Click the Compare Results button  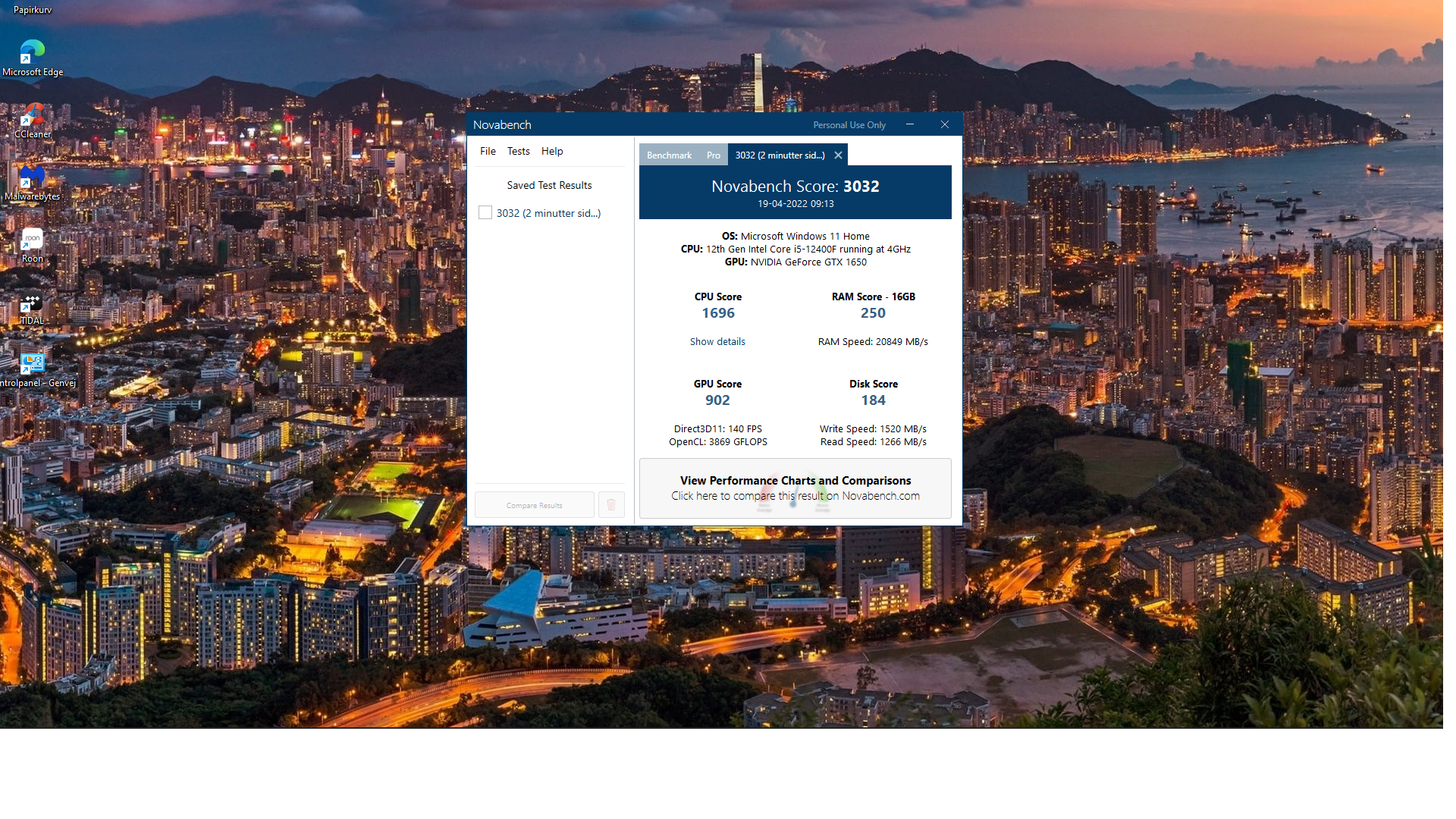pos(535,505)
